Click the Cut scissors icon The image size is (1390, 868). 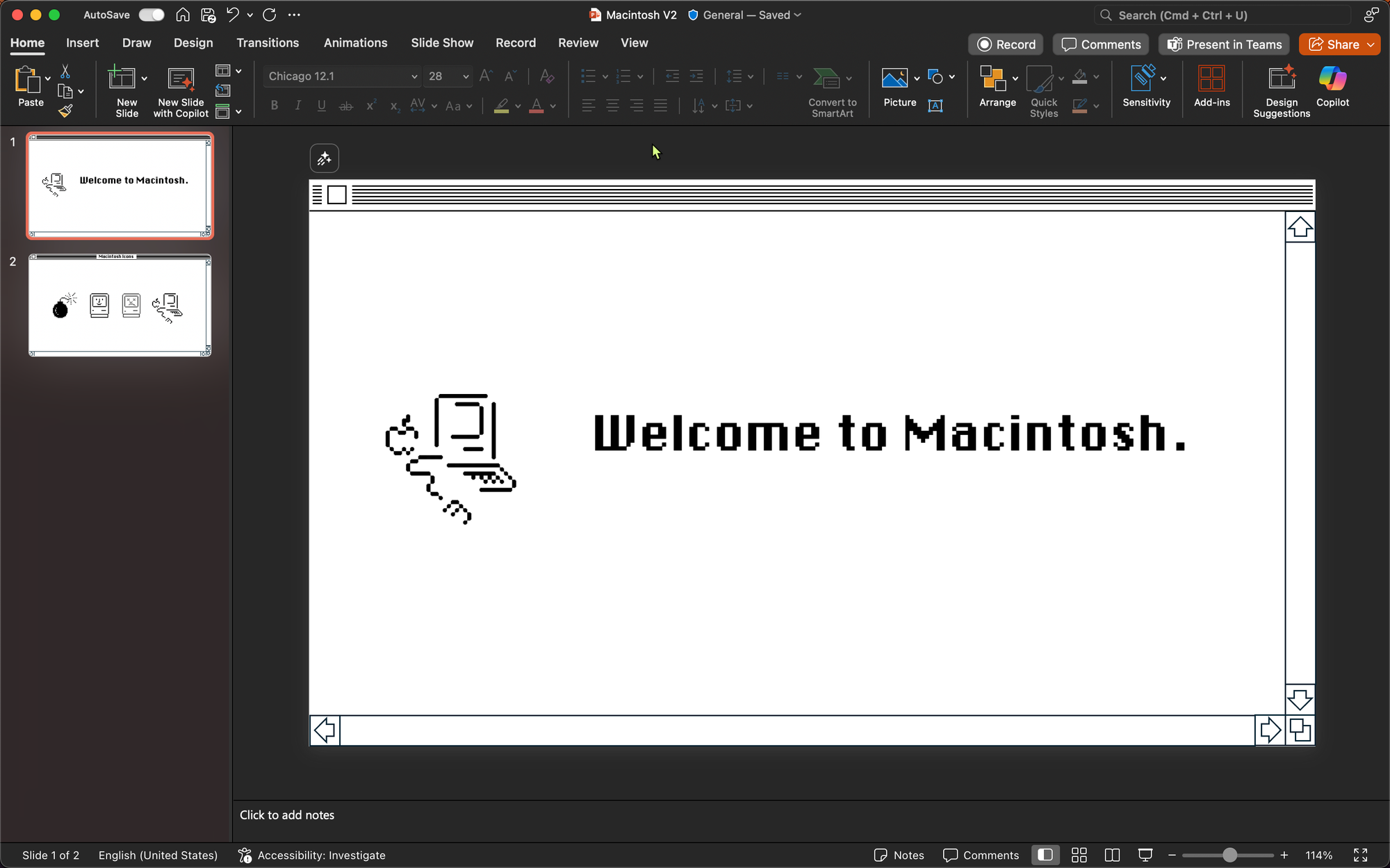(x=65, y=72)
